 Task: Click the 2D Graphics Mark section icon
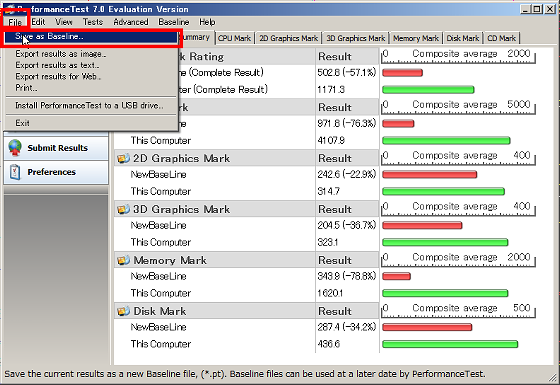[x=123, y=158]
